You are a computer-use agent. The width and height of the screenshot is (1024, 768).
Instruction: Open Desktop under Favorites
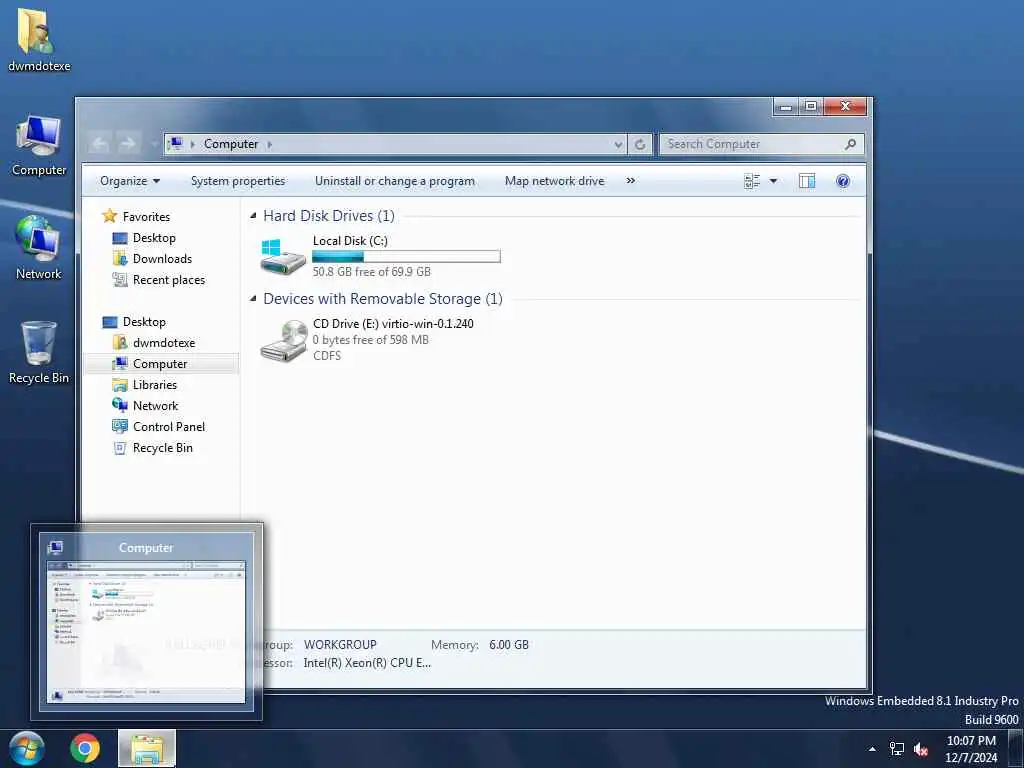154,238
